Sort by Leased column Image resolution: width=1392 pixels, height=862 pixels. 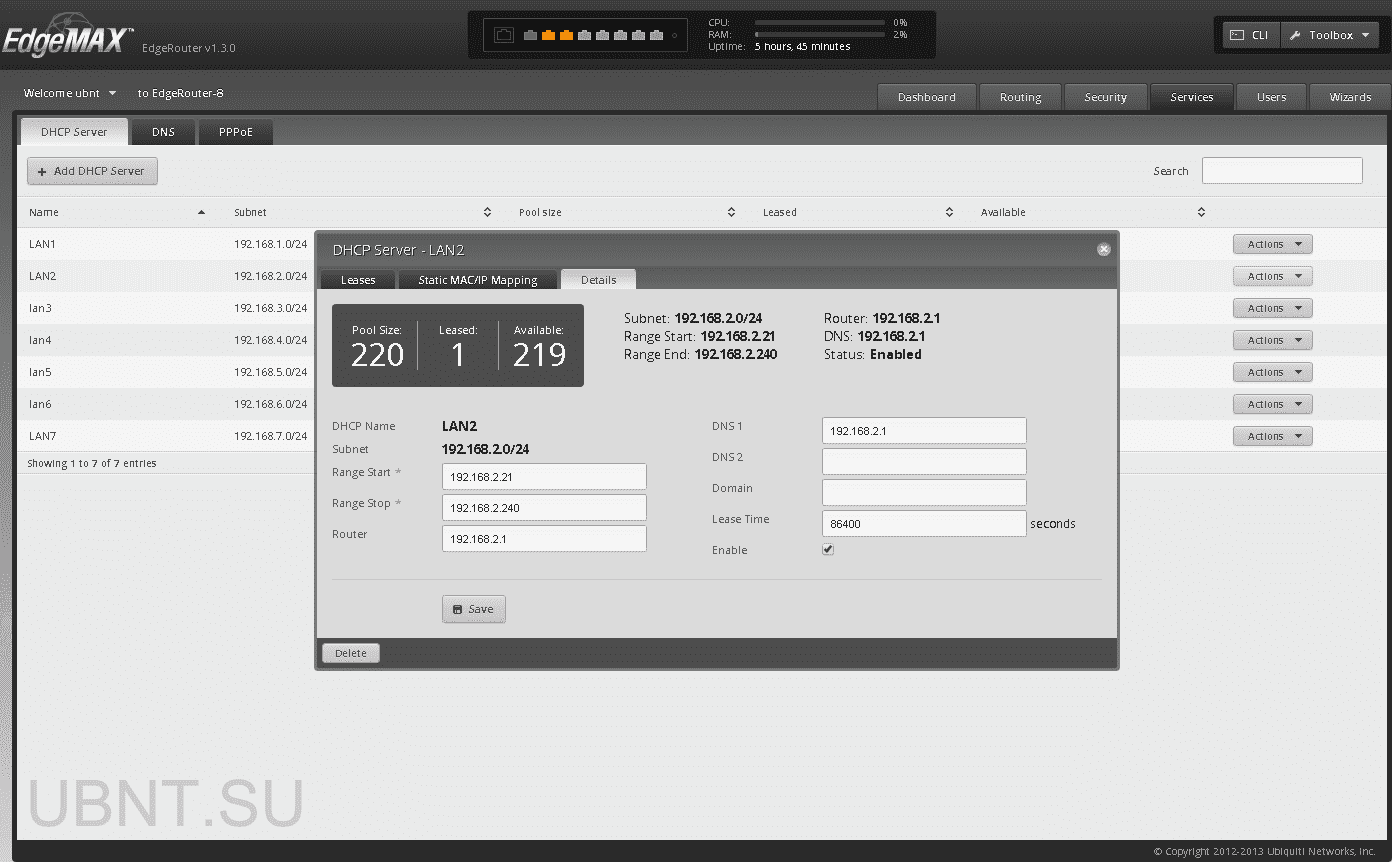(949, 212)
